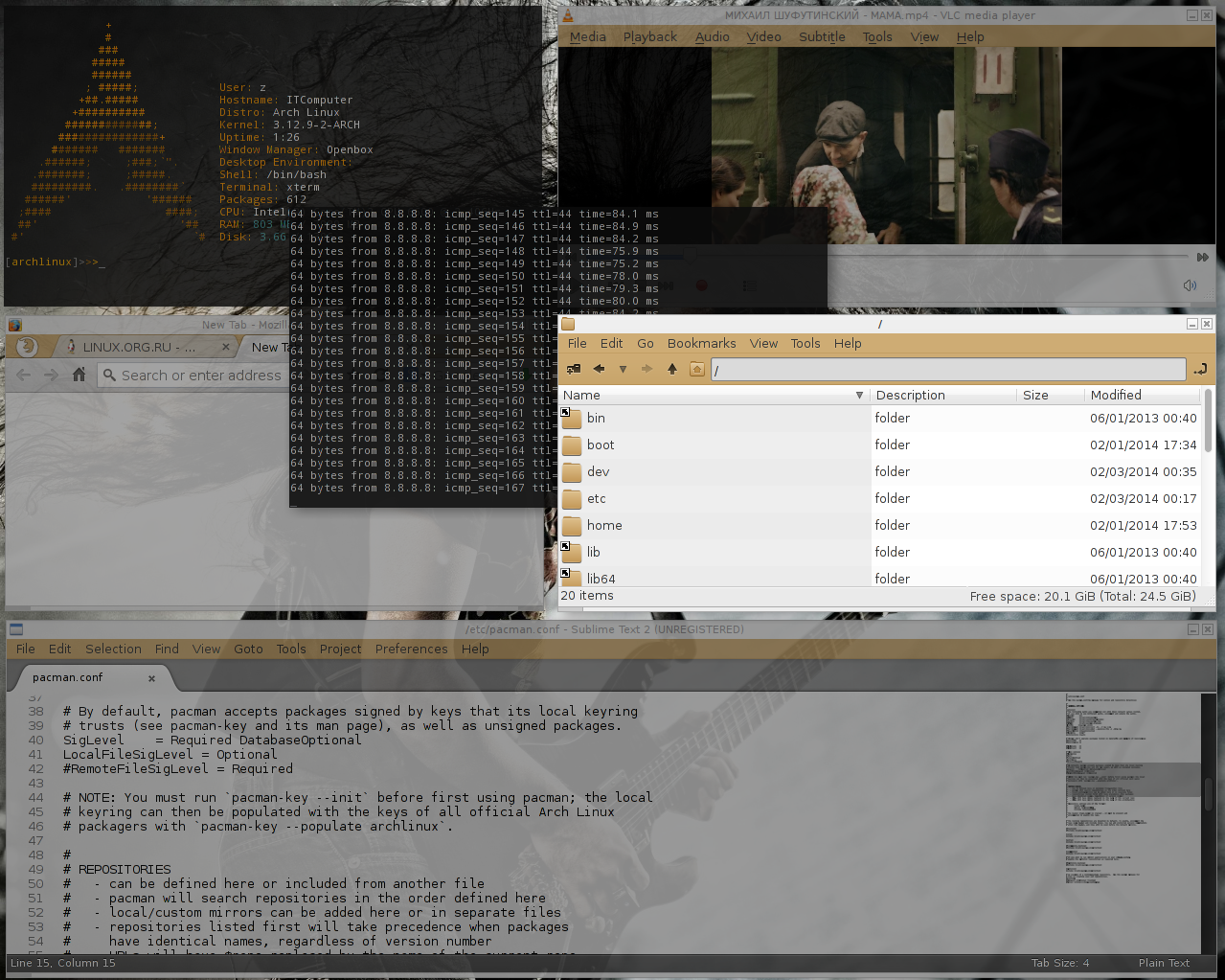Open the file manager Help menu
This screenshot has width=1225, height=980.
point(848,343)
